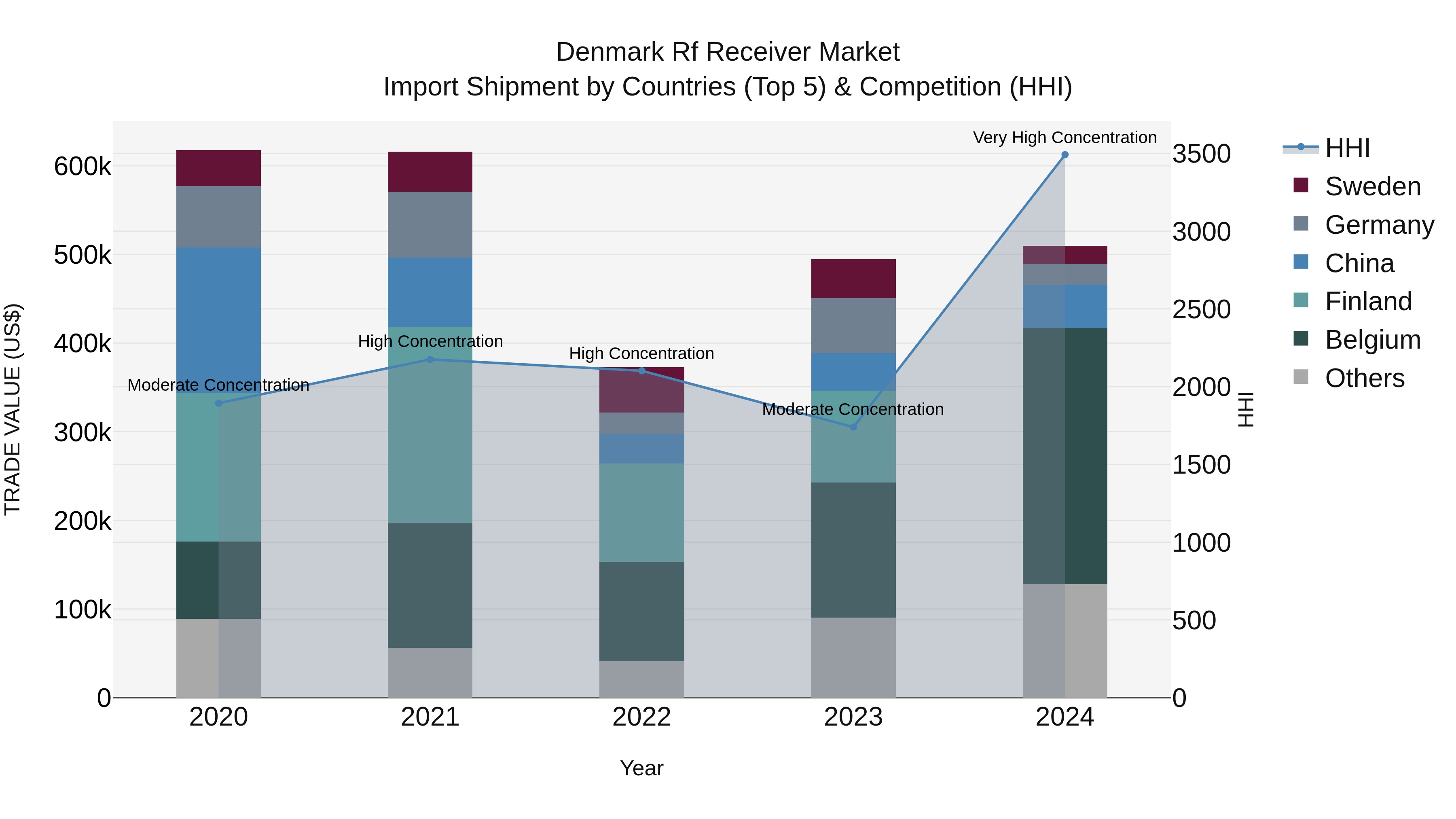The height and width of the screenshot is (819, 1456).
Task: Click the Others segment of 2021 bar
Action: (430, 673)
